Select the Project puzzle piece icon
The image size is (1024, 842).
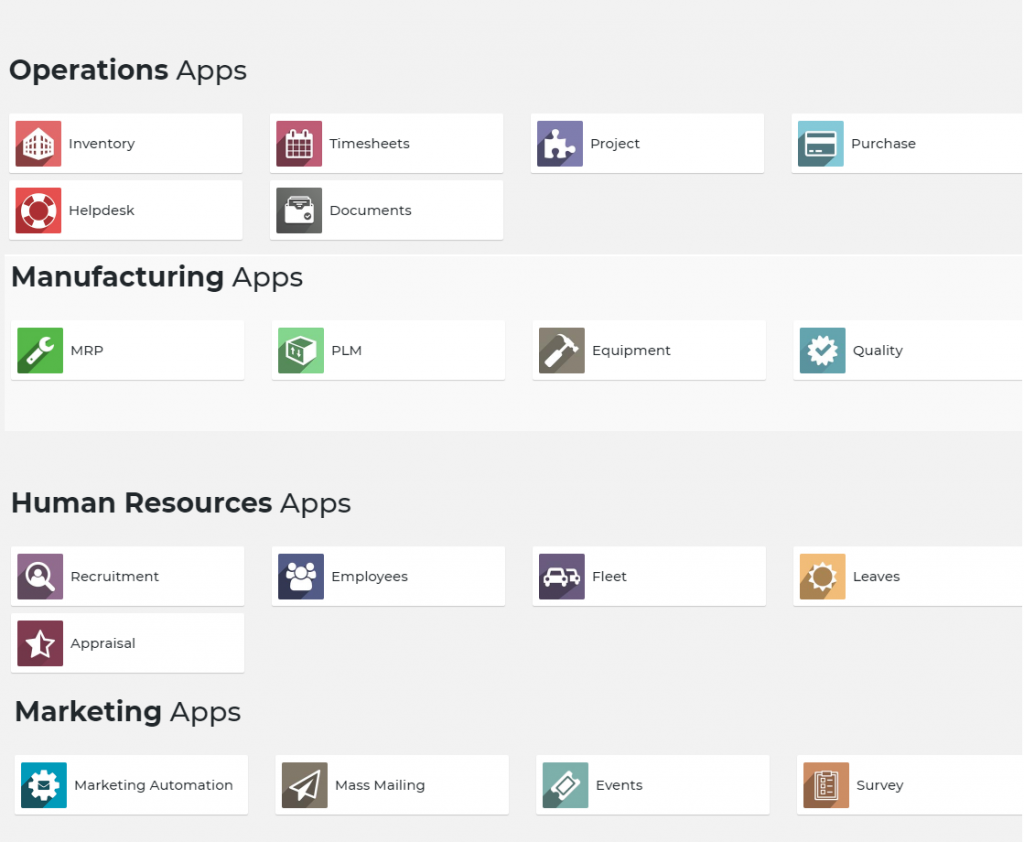[560, 144]
